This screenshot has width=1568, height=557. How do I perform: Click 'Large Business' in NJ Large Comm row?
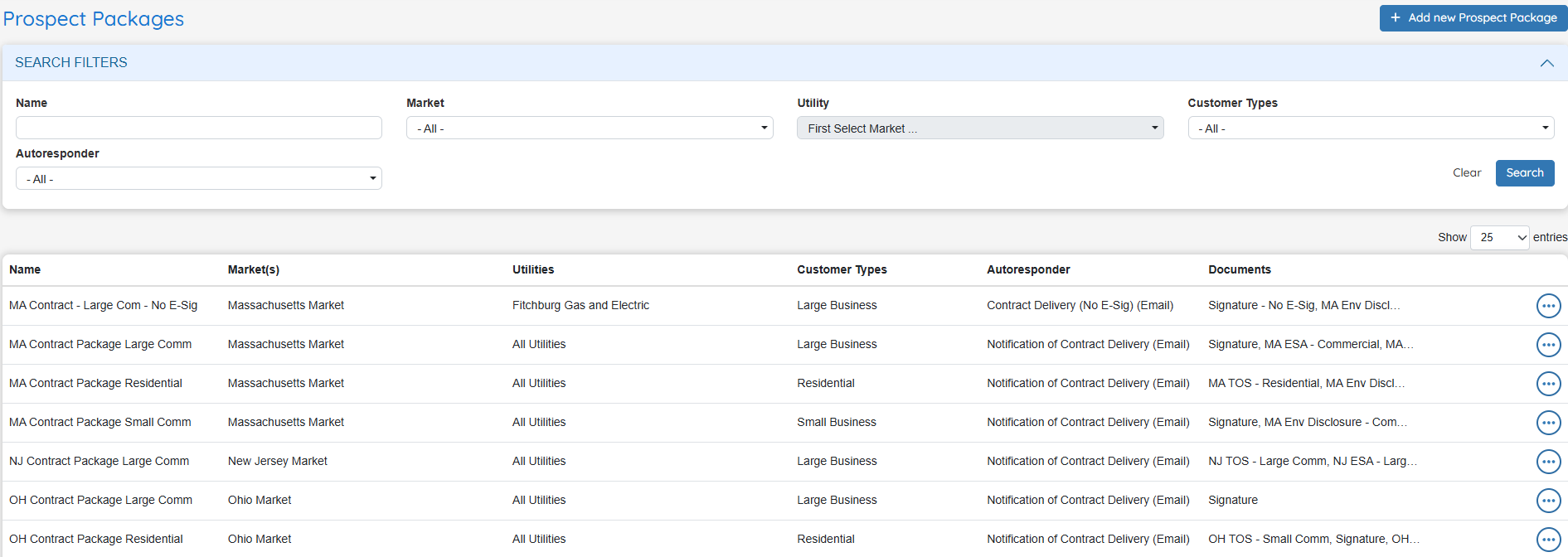(837, 461)
